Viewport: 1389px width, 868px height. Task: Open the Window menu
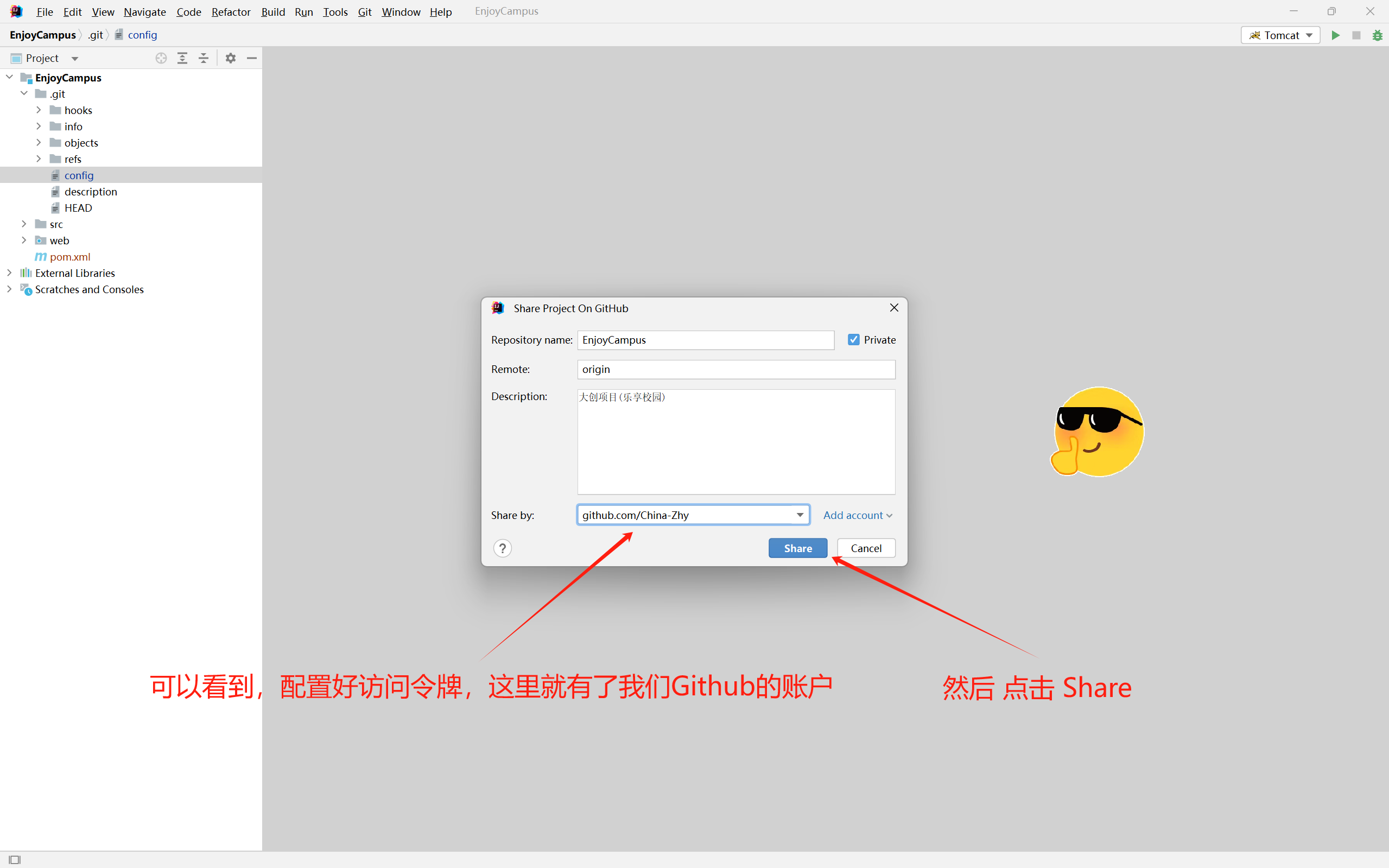pos(401,11)
